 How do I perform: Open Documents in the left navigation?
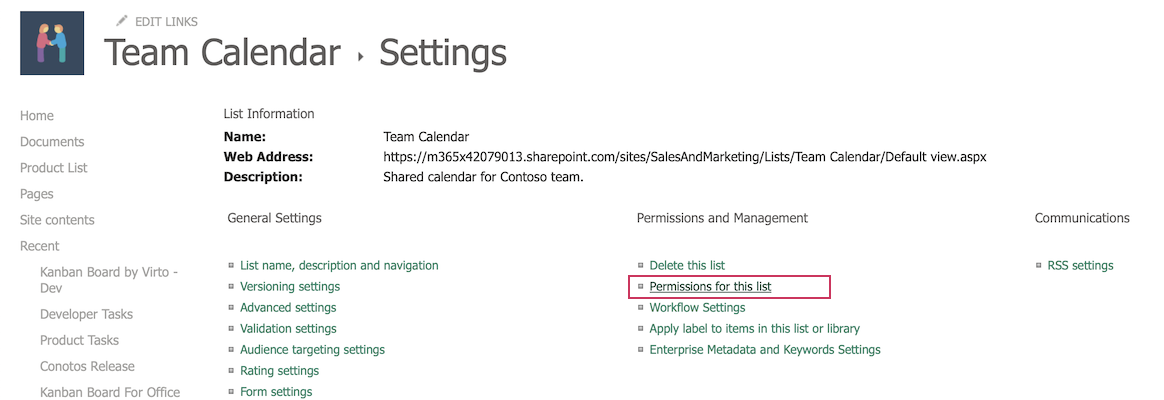(52, 142)
